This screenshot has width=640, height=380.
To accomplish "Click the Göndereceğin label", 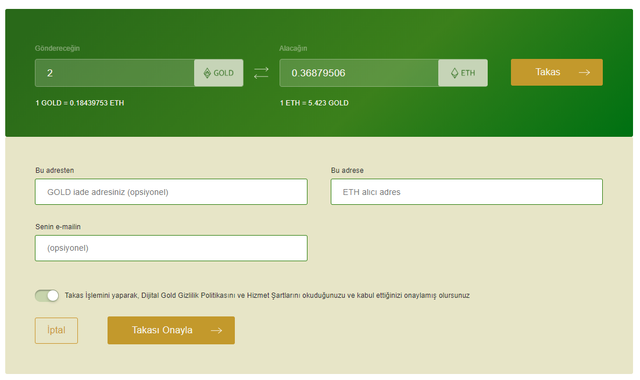I will click(x=57, y=48).
